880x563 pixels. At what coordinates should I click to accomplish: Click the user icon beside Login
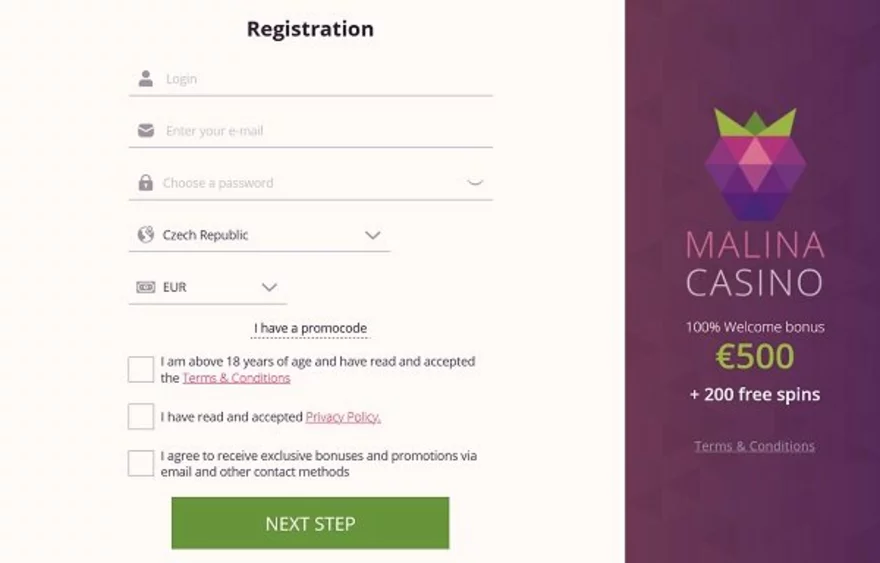[x=146, y=79]
